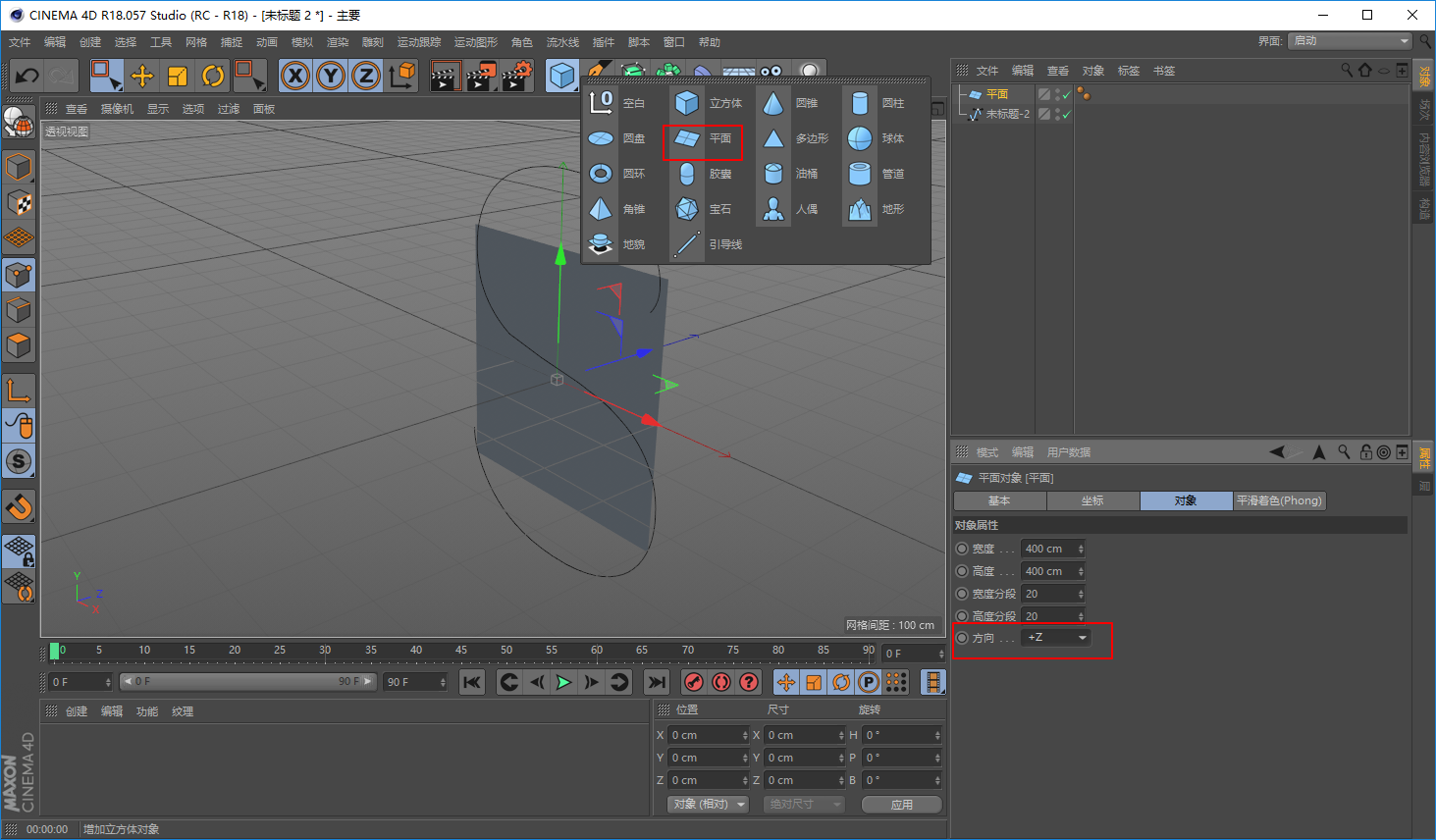Image resolution: width=1436 pixels, height=840 pixels.
Task: Choose 角锥 pyramid primitive
Action: (617, 209)
